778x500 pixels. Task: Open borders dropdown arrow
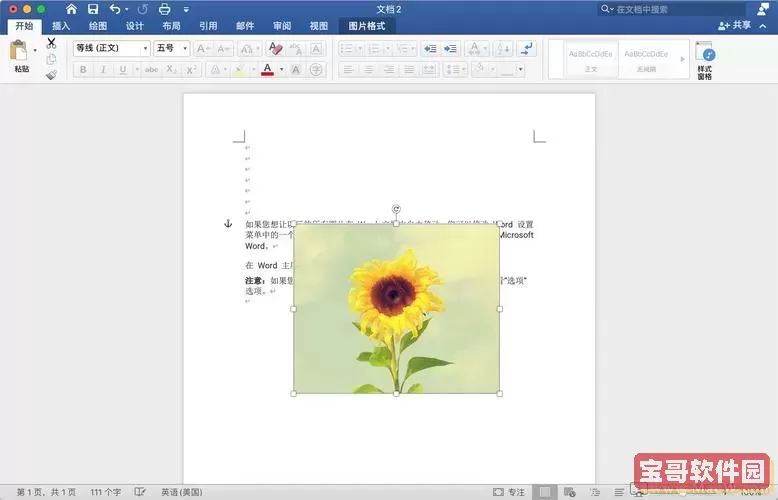520,69
